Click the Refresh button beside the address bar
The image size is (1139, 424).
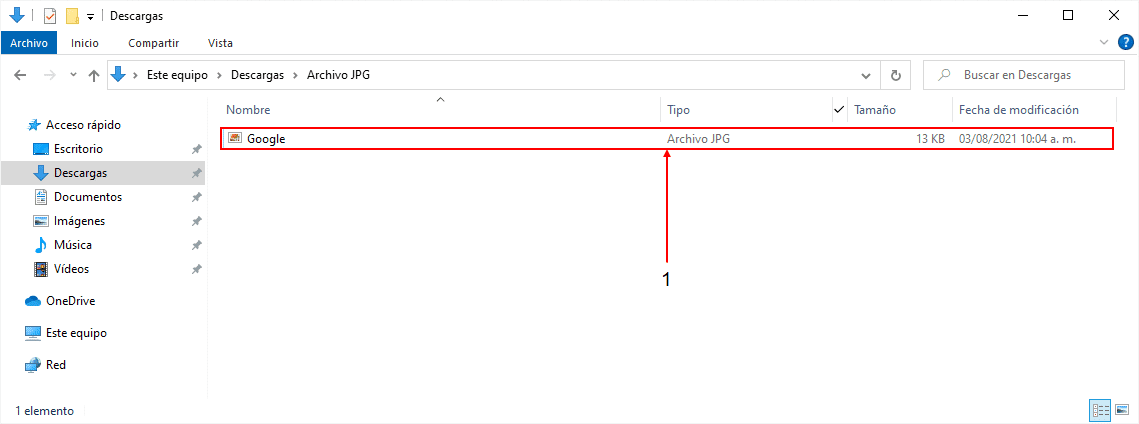point(896,75)
